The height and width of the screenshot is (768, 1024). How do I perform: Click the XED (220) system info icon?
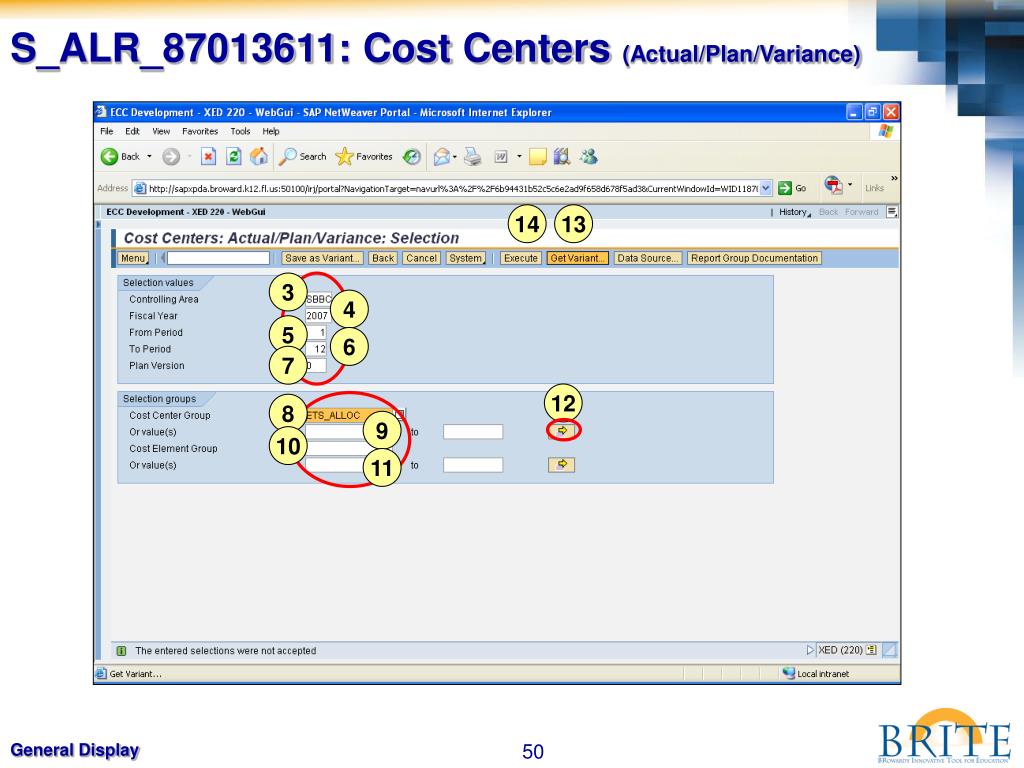[871, 650]
